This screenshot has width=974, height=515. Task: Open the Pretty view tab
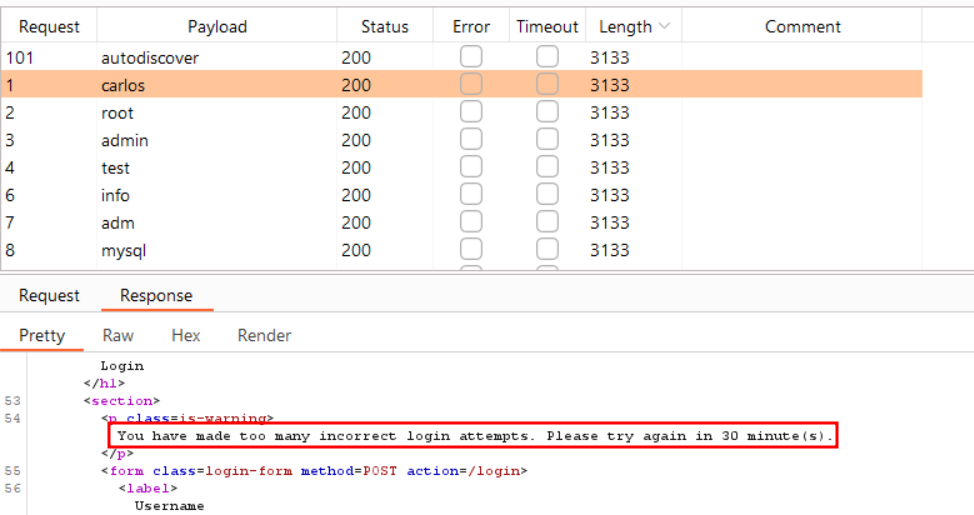[x=42, y=335]
